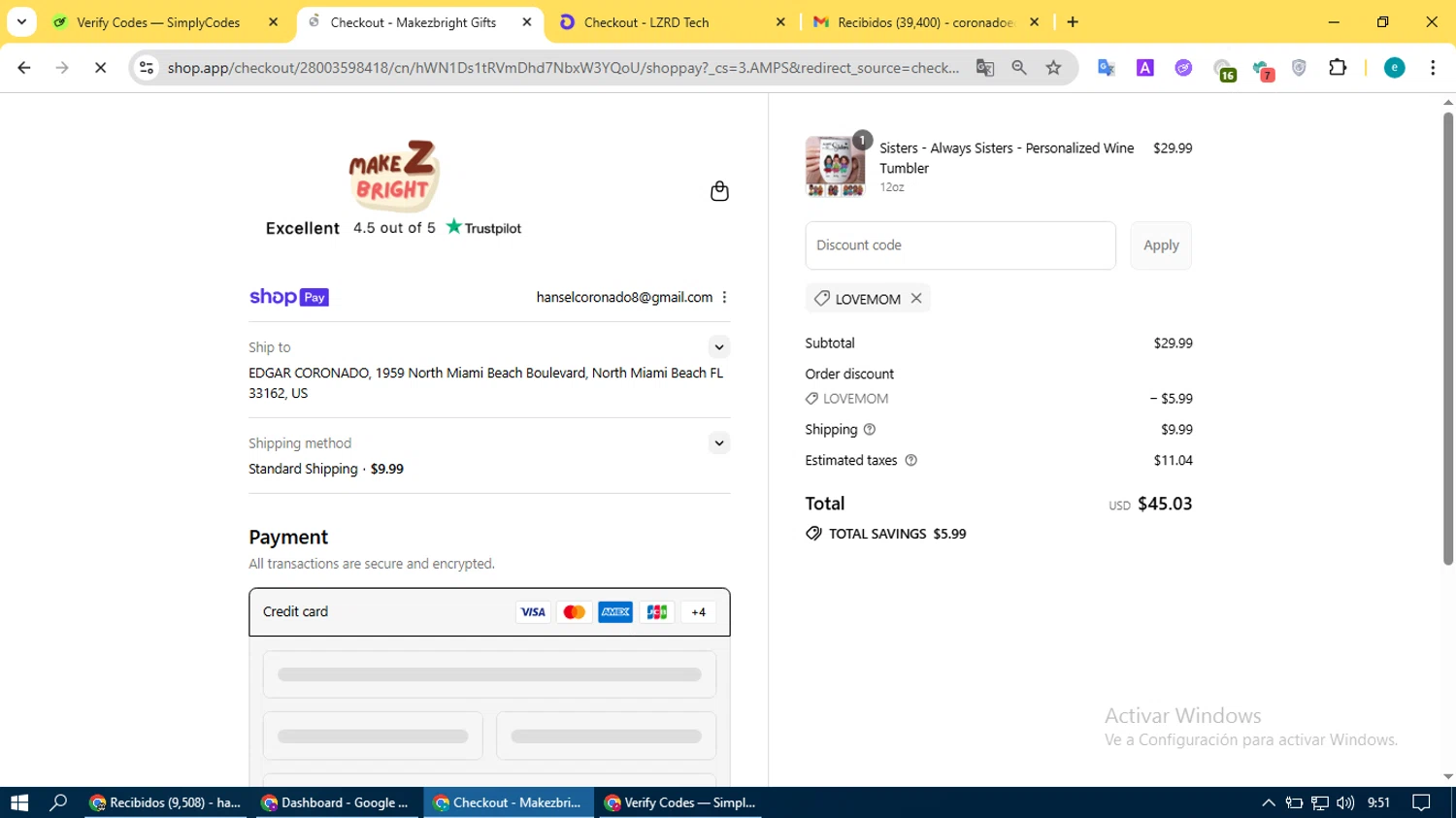The width and height of the screenshot is (1456, 818).
Task: Click the American Express card icon
Action: coord(615,612)
